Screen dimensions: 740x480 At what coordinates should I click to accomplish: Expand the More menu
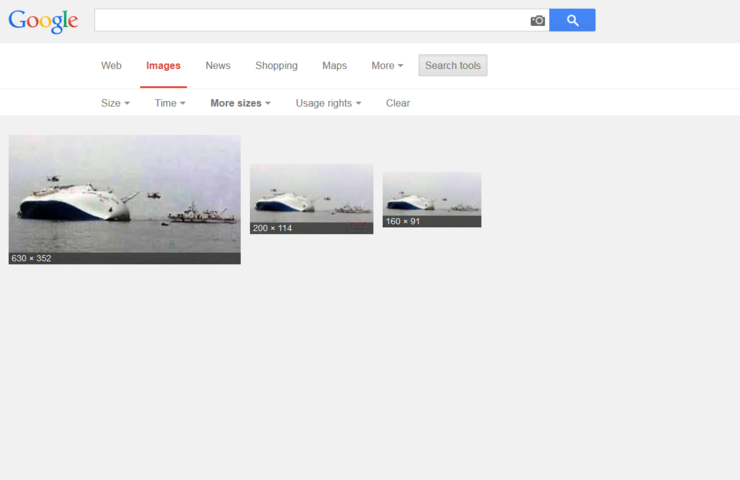point(387,66)
